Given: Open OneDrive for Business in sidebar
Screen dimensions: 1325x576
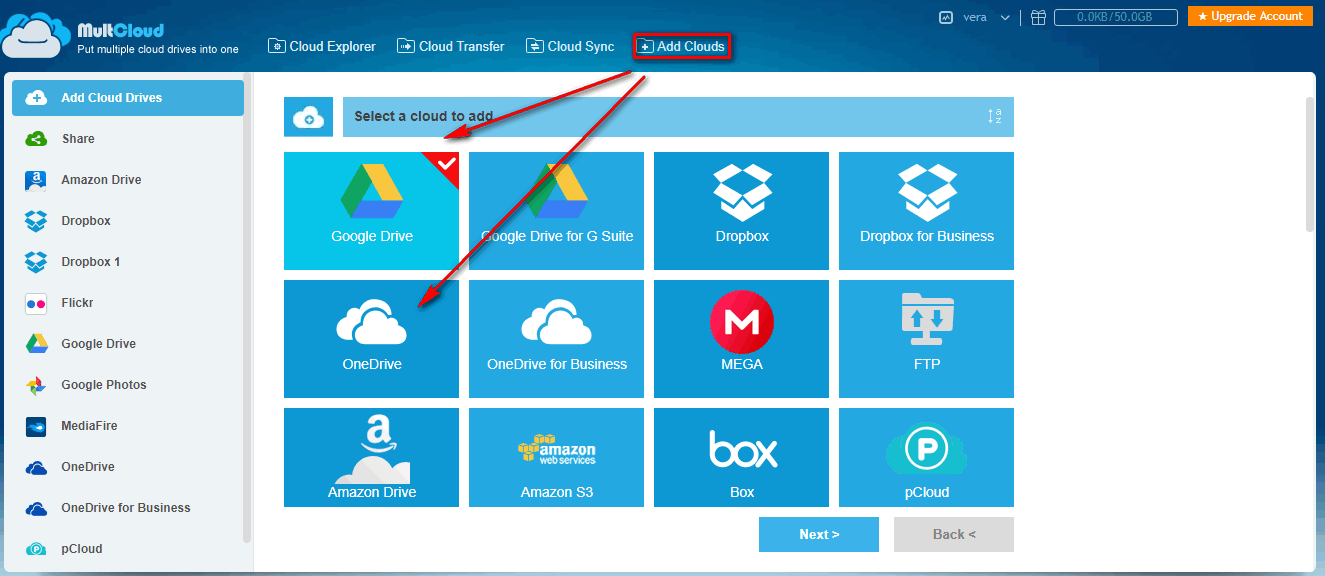Looking at the screenshot, I should click(x=128, y=508).
